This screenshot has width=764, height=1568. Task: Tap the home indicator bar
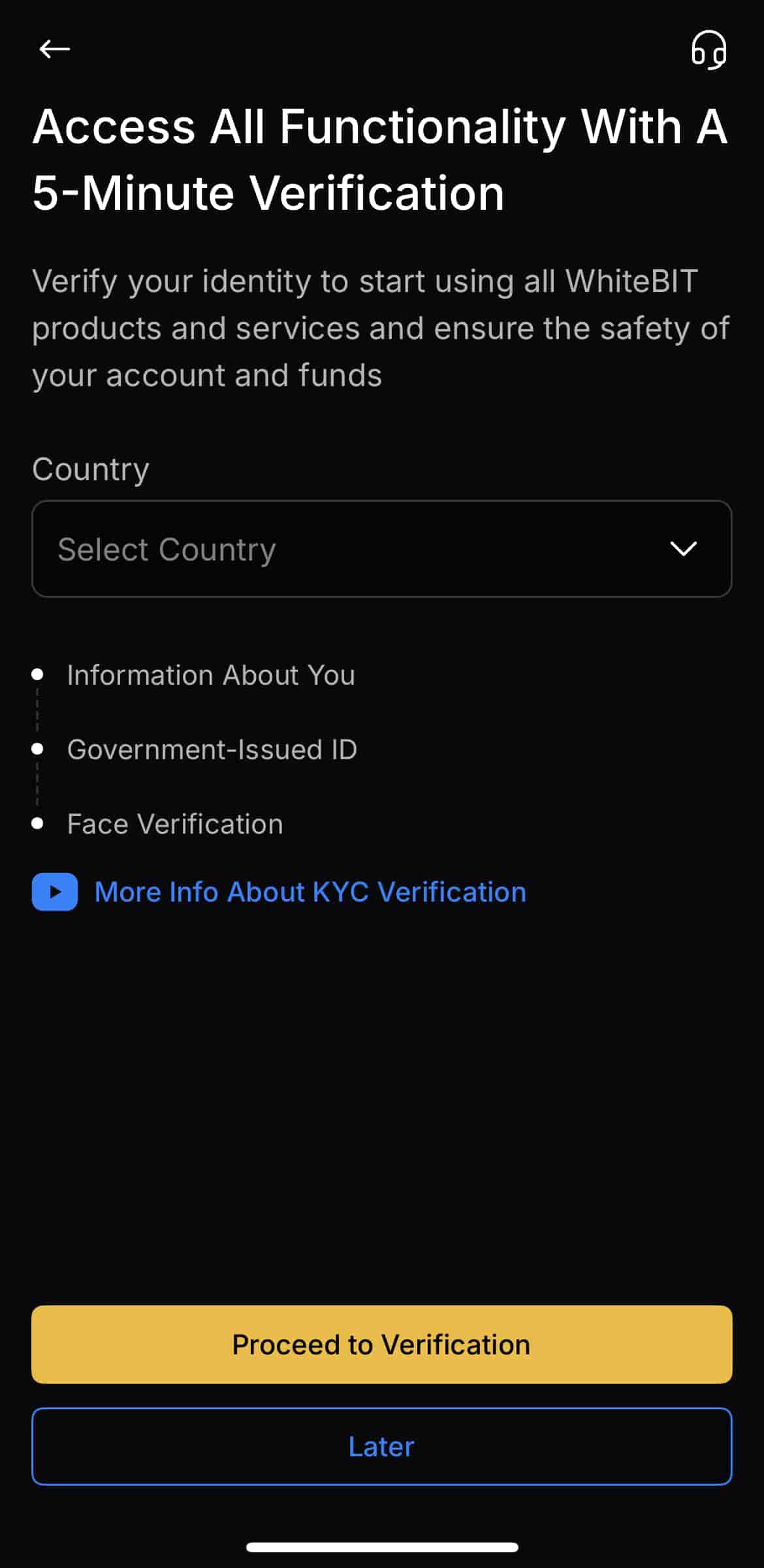[x=381, y=1547]
